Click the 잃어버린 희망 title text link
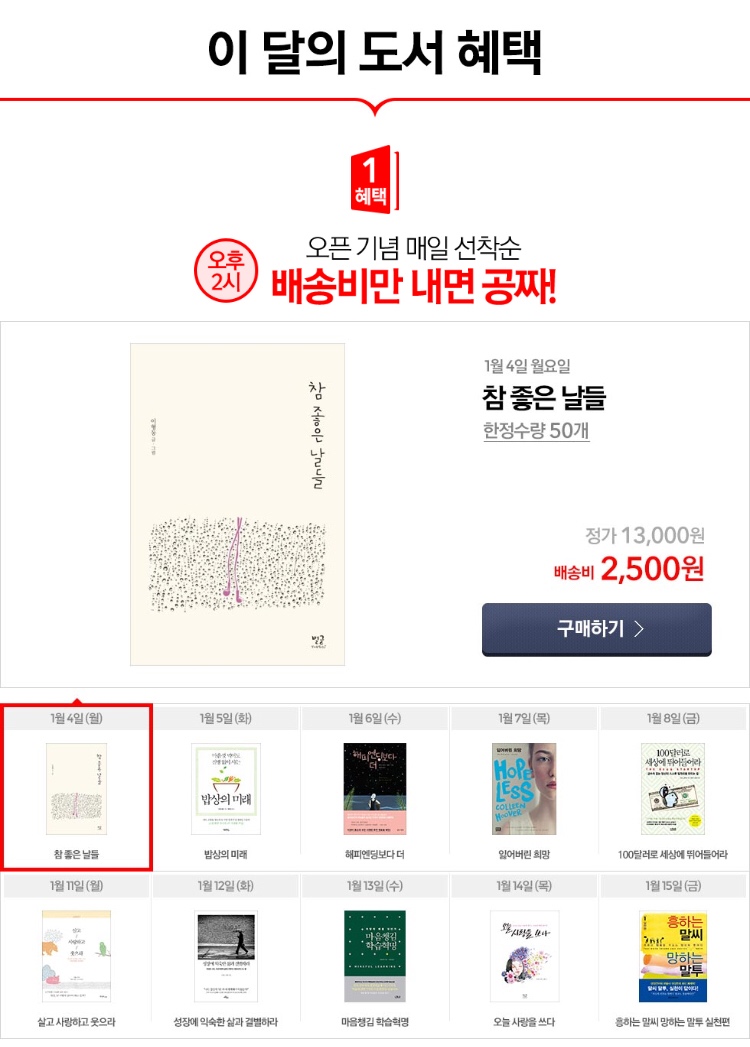The width and height of the screenshot is (750, 1047). pyautogui.click(x=524, y=854)
